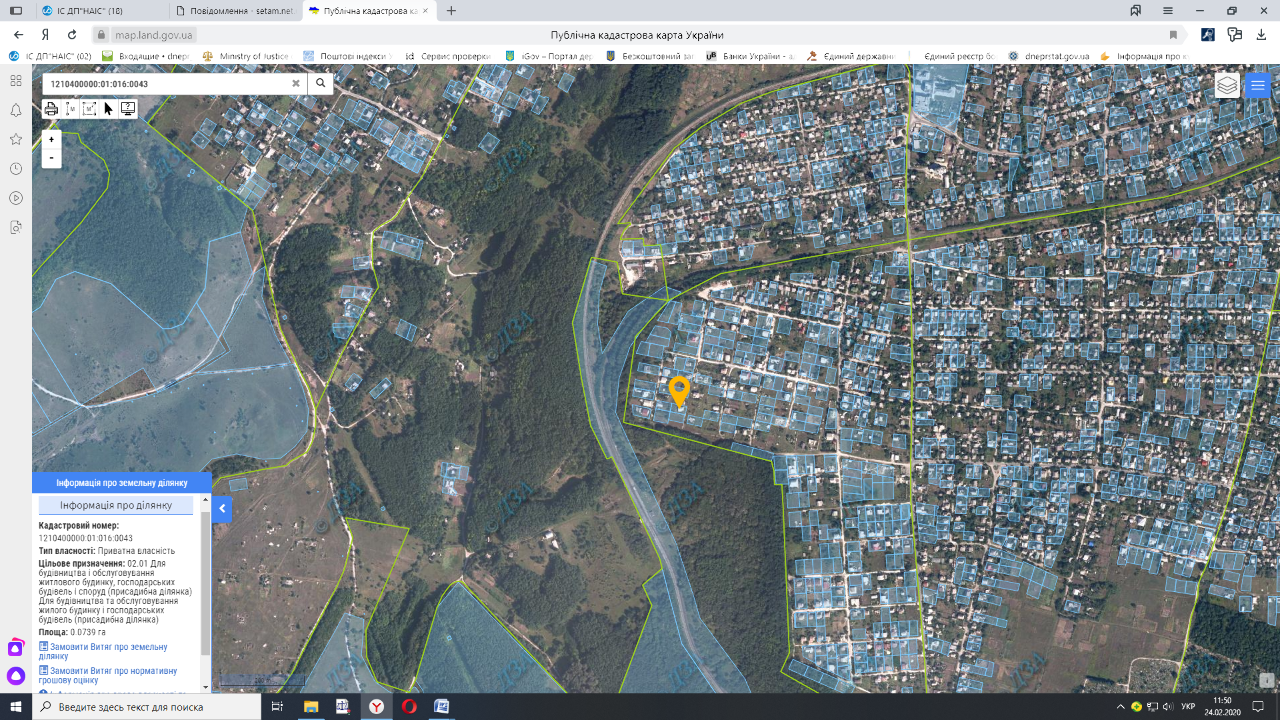The image size is (1280, 720).
Task: Open a new browser tab
Action: coord(451,10)
